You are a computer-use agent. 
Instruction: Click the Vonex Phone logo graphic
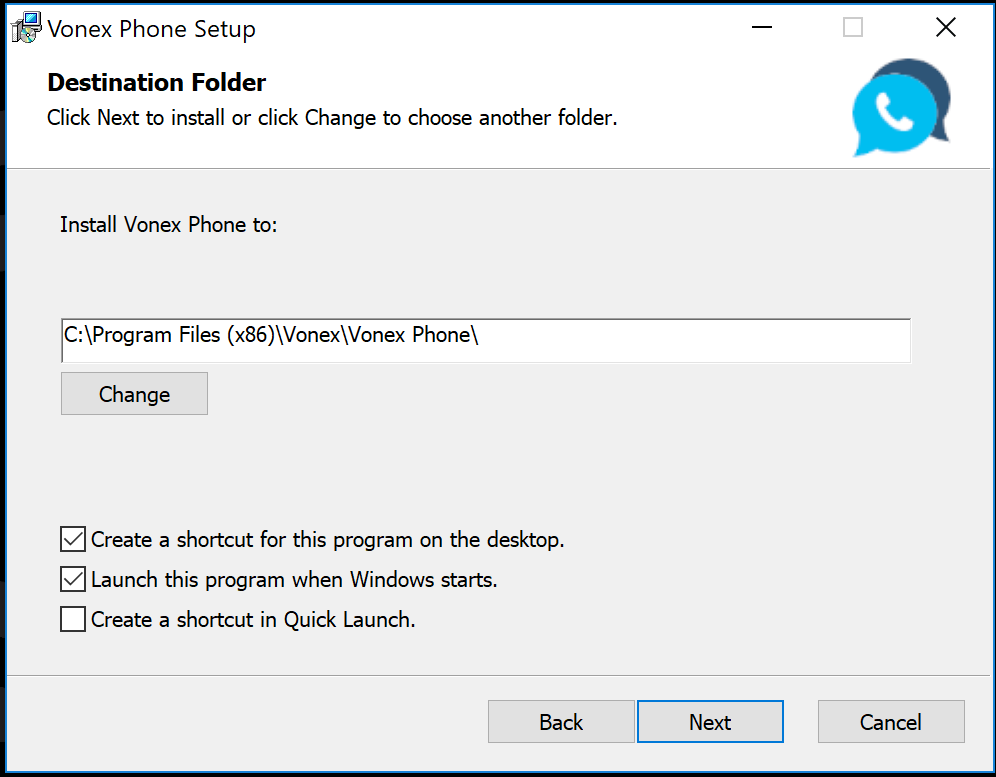pos(899,108)
